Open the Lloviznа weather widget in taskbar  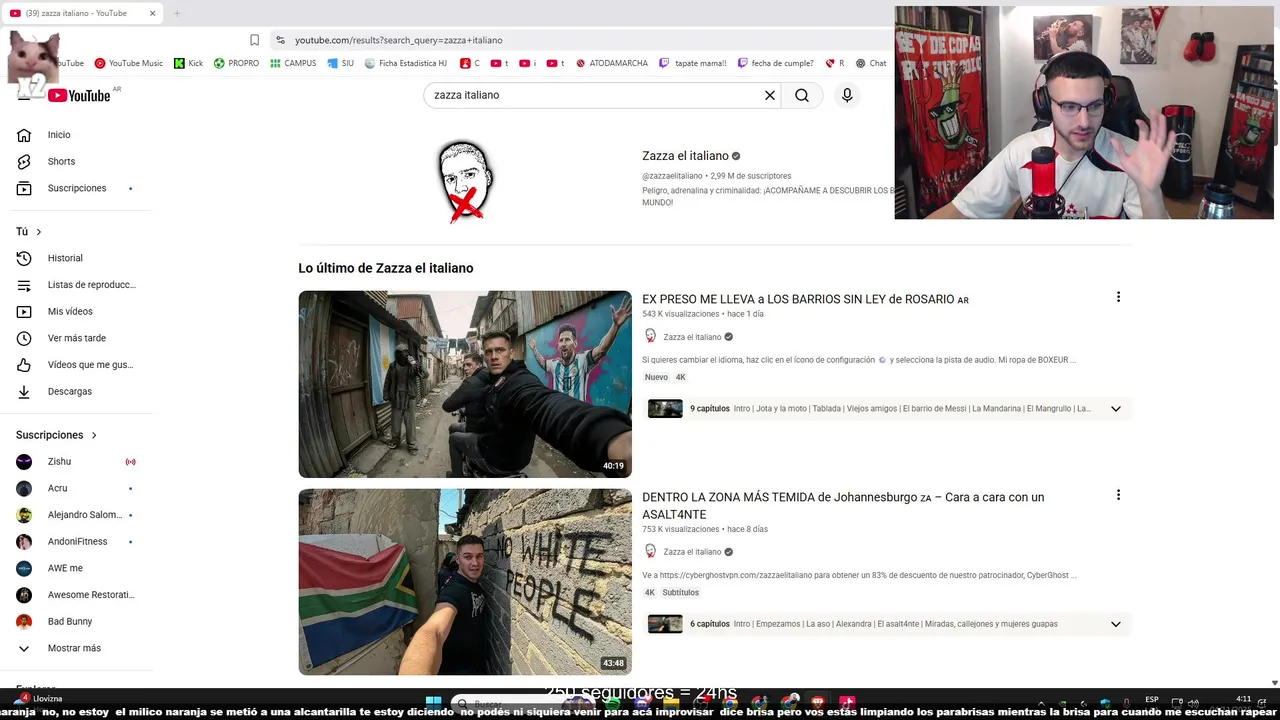[x=40, y=699]
